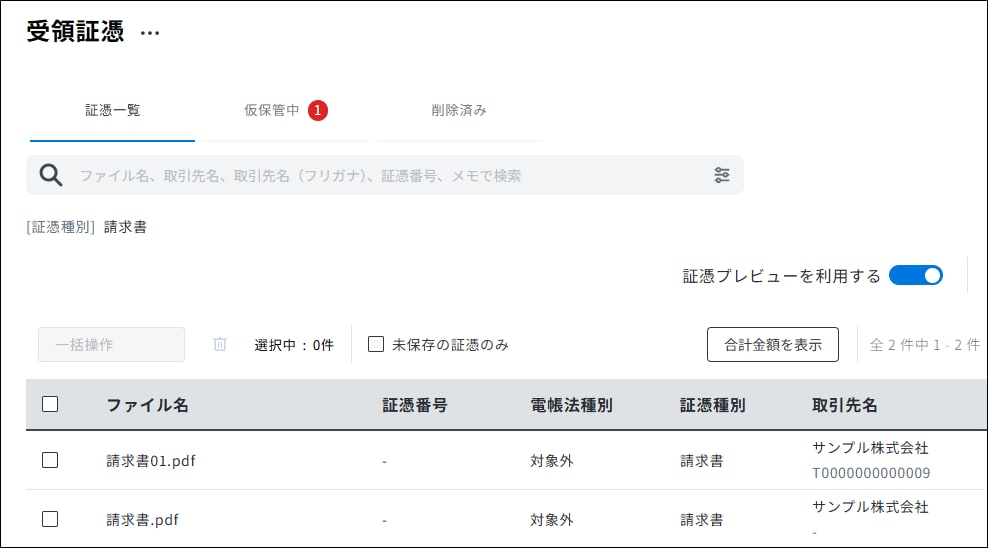Turn off the 証憑プレビューを利用する switch
988x548 pixels.
[x=916, y=276]
